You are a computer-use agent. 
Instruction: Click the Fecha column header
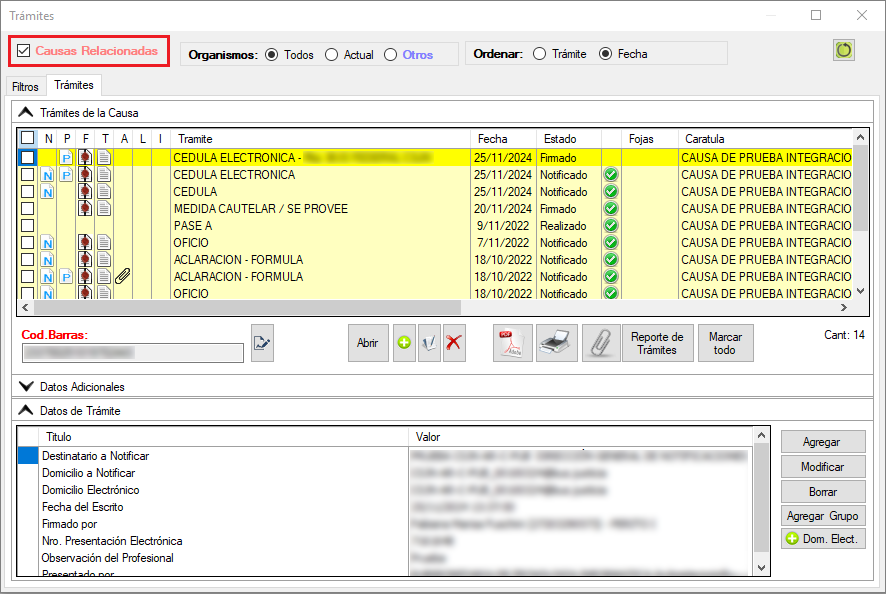[502, 139]
